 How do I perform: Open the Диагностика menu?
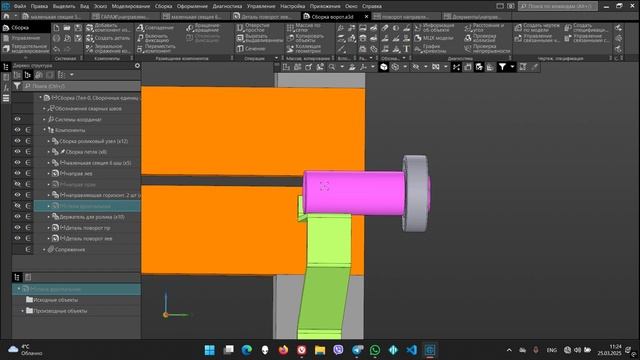click(x=227, y=6)
